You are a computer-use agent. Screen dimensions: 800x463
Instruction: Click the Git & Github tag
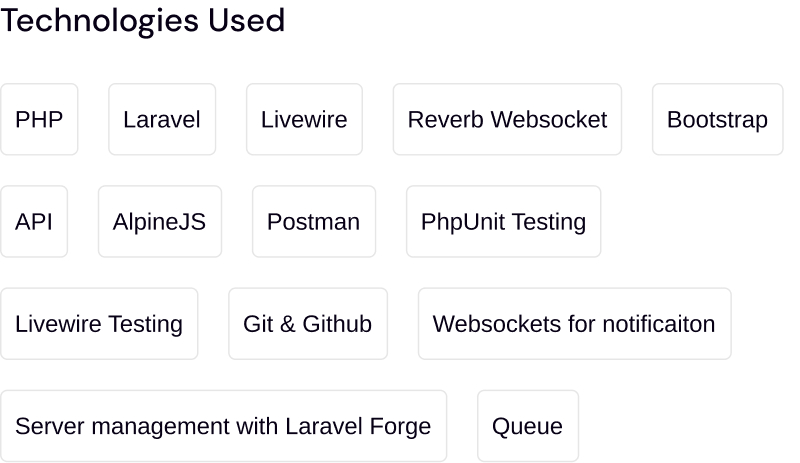pyautogui.click(x=307, y=324)
